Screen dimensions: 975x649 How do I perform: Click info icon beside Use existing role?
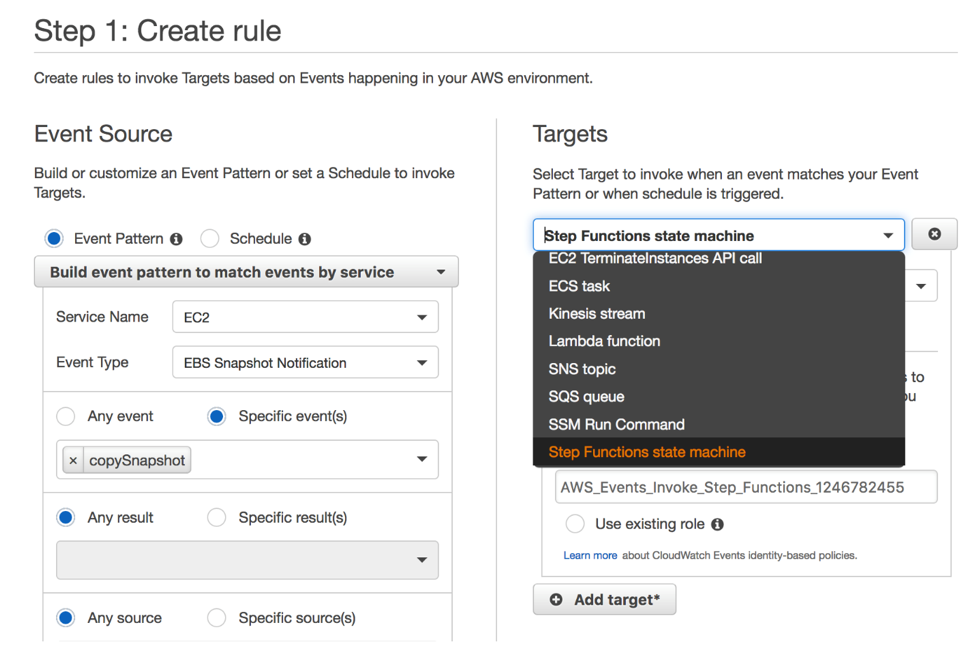point(717,524)
